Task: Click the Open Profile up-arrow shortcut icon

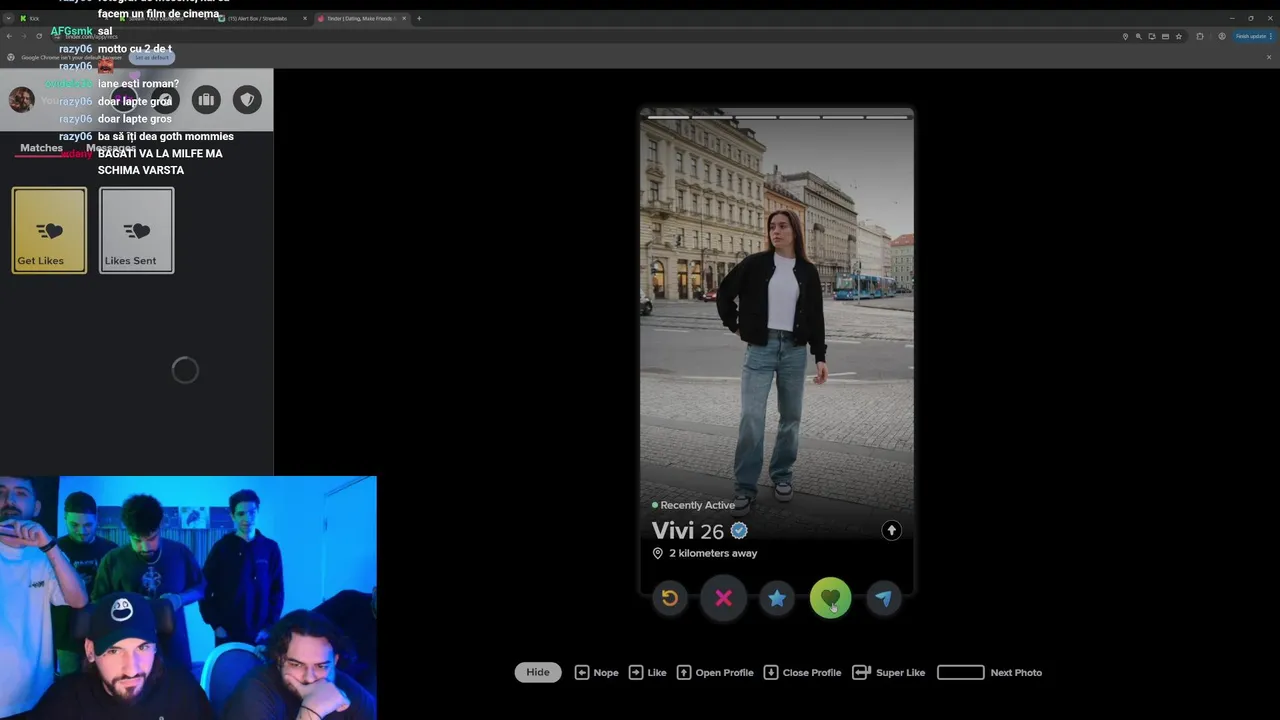Action: point(684,672)
